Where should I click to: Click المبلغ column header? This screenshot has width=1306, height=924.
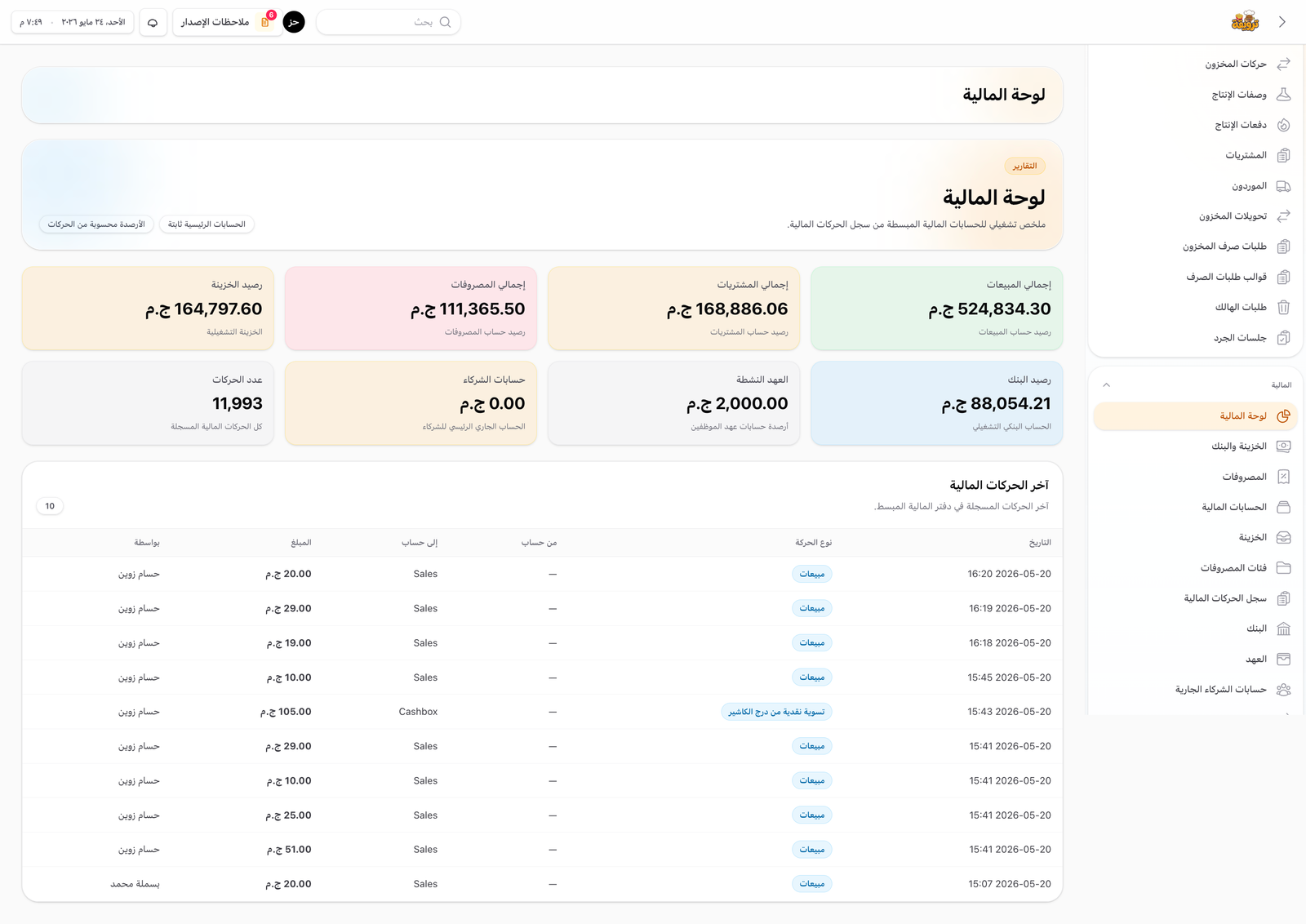point(301,543)
